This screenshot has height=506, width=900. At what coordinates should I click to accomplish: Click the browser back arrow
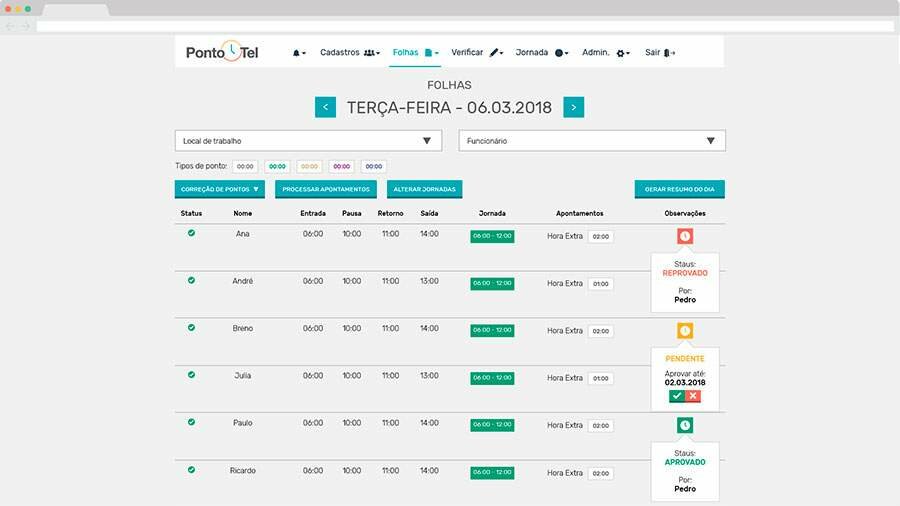(x=10, y=26)
